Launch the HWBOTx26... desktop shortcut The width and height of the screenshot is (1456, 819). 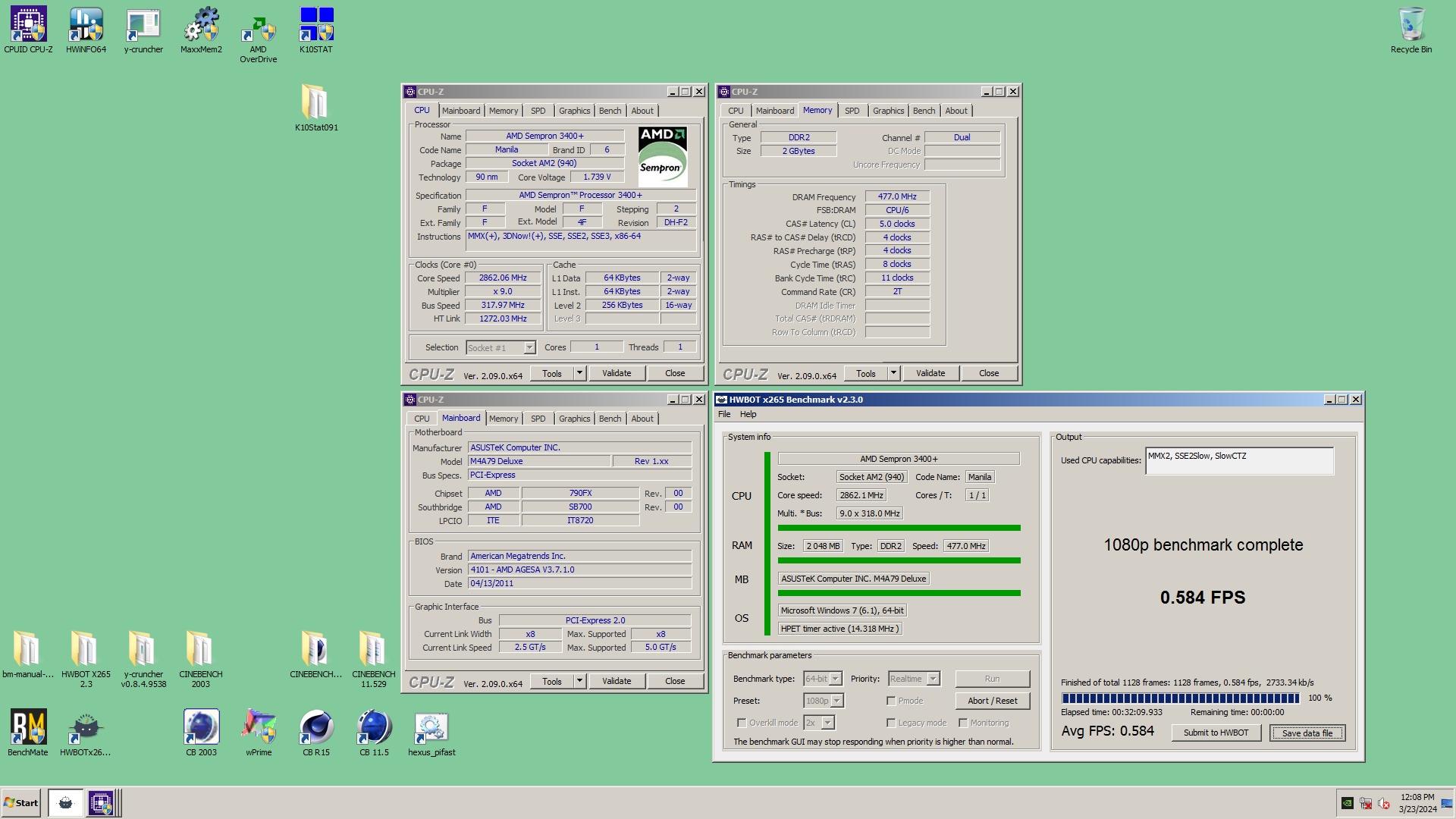tap(86, 733)
